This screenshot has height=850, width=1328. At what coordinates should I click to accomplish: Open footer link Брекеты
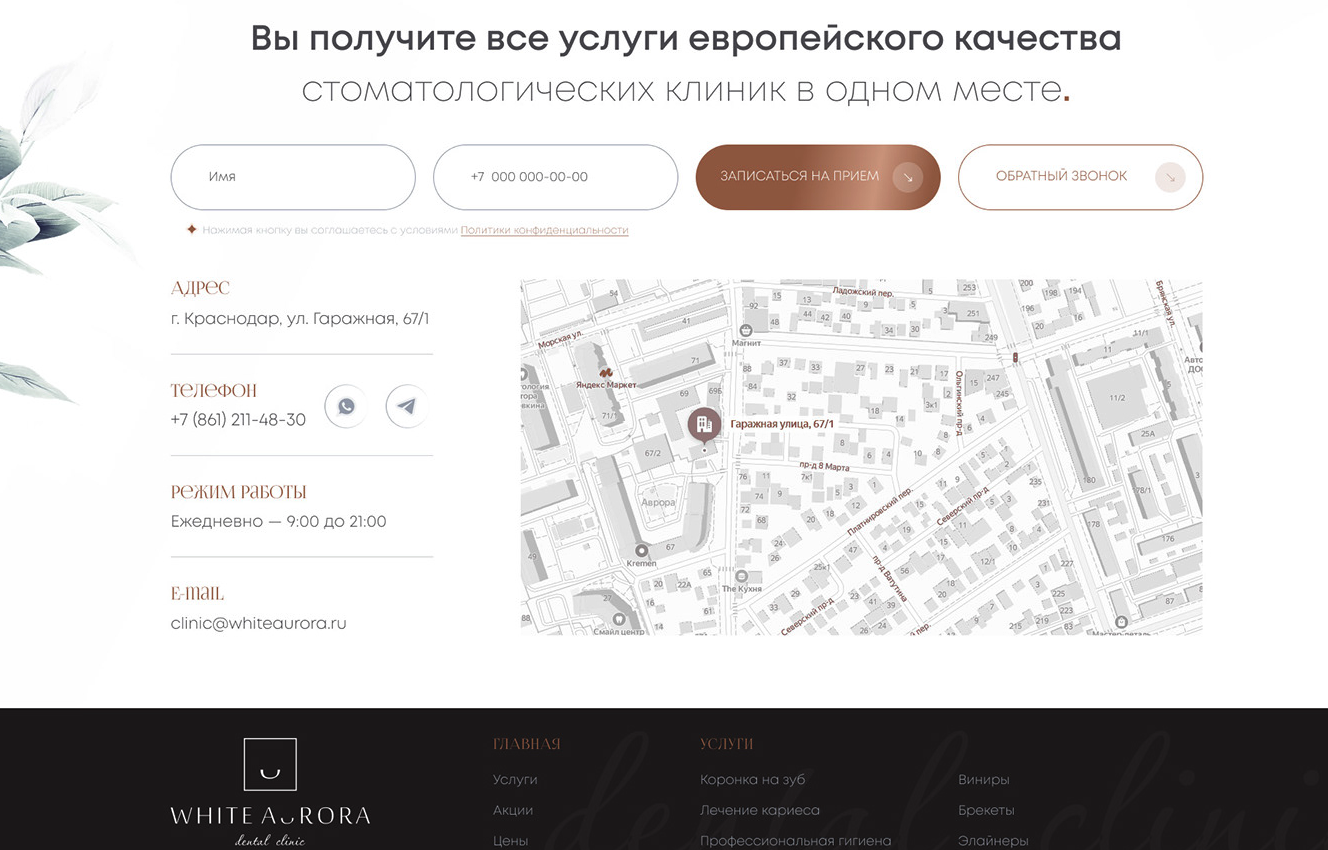[x=986, y=810]
